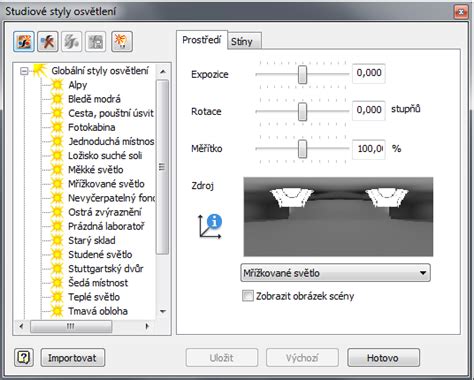Click the second toolbar icon with running figure
Image resolution: width=474 pixels, height=380 pixels.
[48, 42]
